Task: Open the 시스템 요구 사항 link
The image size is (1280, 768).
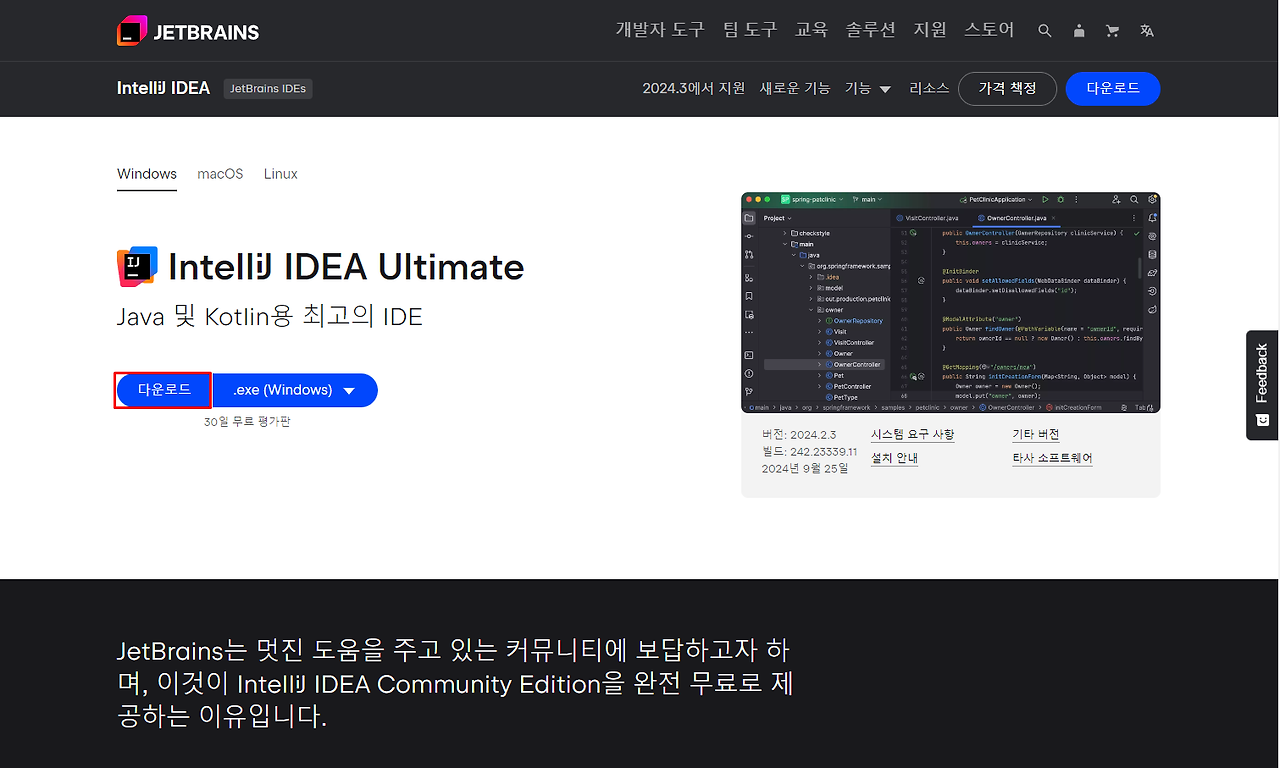Action: click(912, 435)
